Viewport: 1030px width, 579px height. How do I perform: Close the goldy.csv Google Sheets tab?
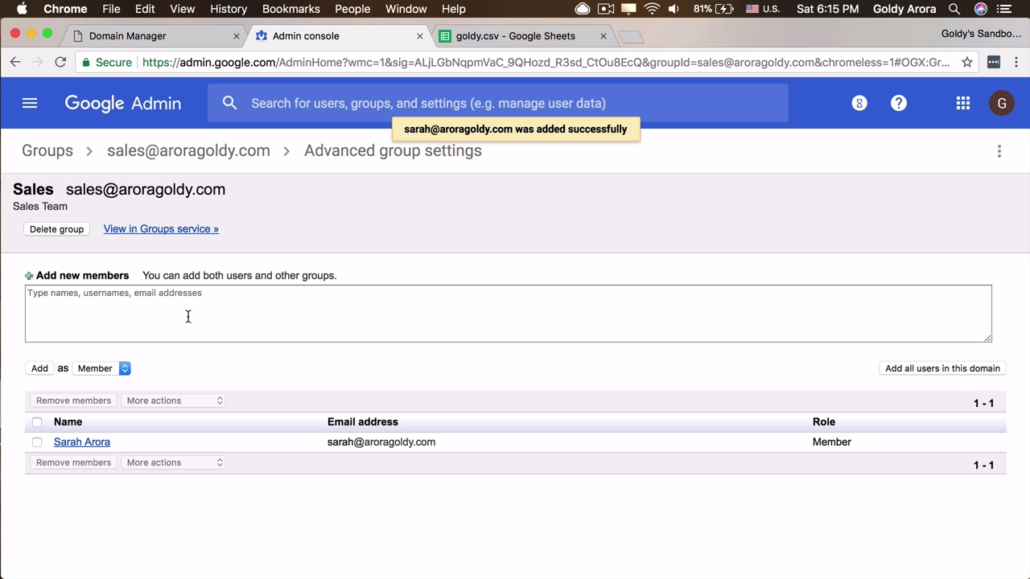pos(603,36)
